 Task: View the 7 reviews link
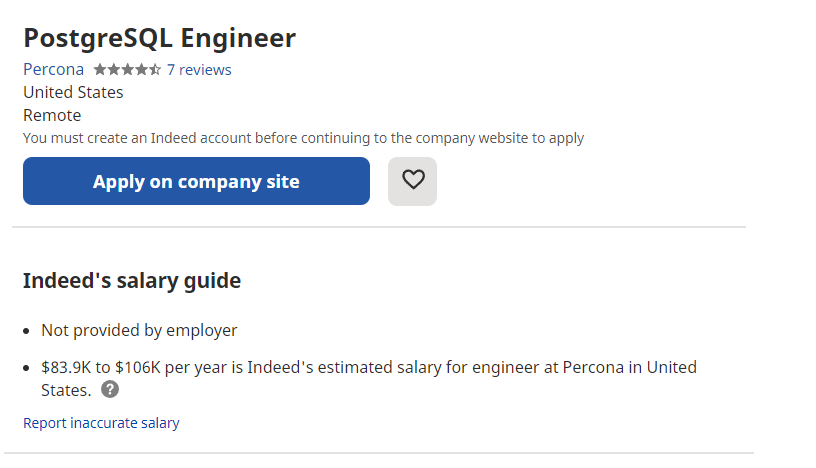click(199, 70)
